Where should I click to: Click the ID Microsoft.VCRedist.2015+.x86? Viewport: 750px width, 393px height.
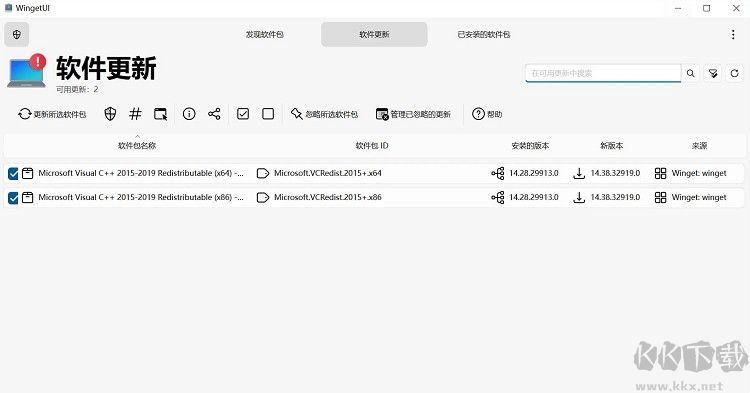(328, 197)
